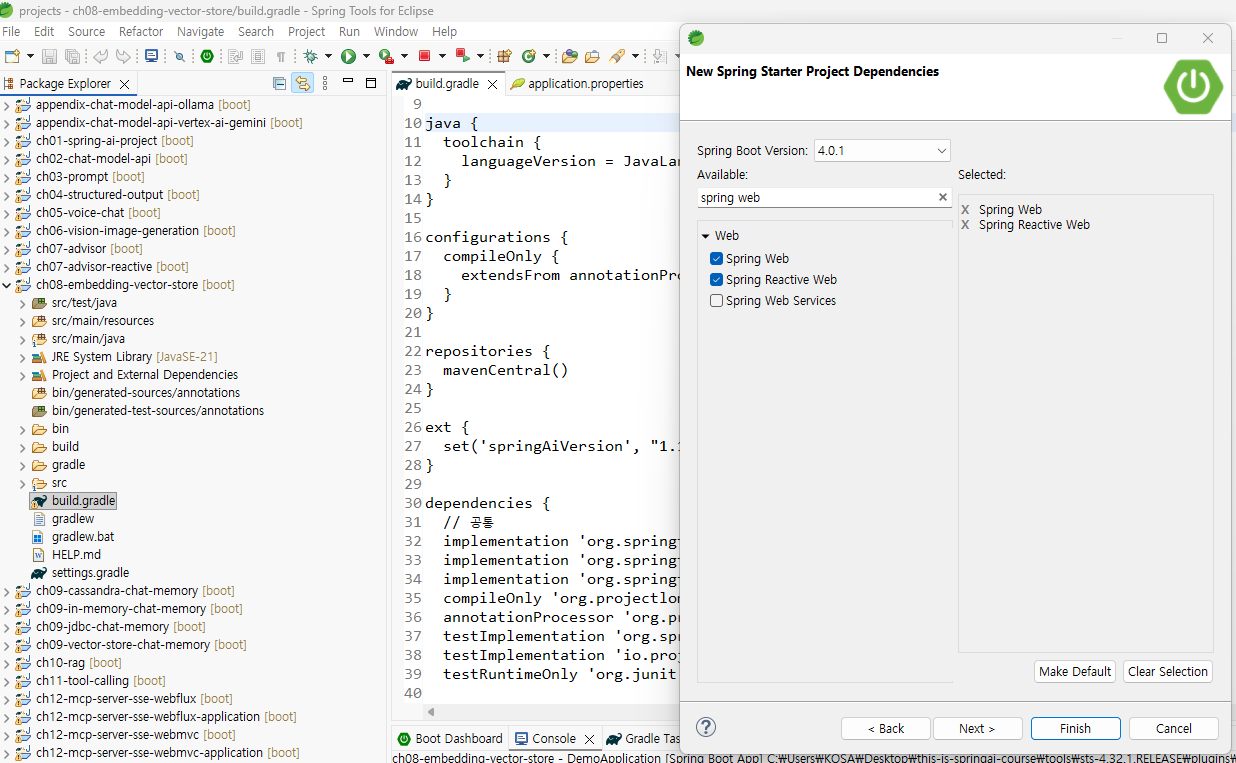
Task: Uncheck the Spring Web checkbox
Action: pos(716,259)
